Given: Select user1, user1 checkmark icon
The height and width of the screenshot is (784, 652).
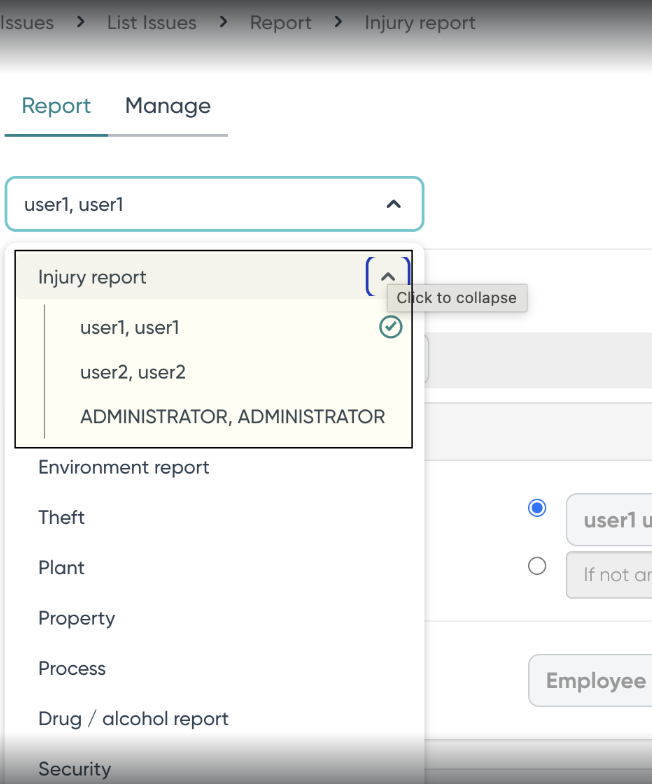Looking at the screenshot, I should click(x=390, y=328).
